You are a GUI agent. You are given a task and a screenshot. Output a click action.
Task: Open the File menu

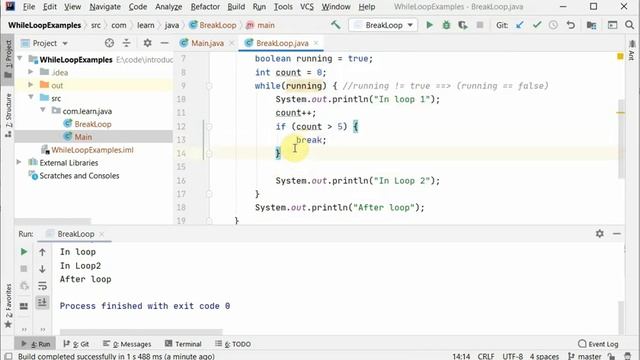pos(29,7)
